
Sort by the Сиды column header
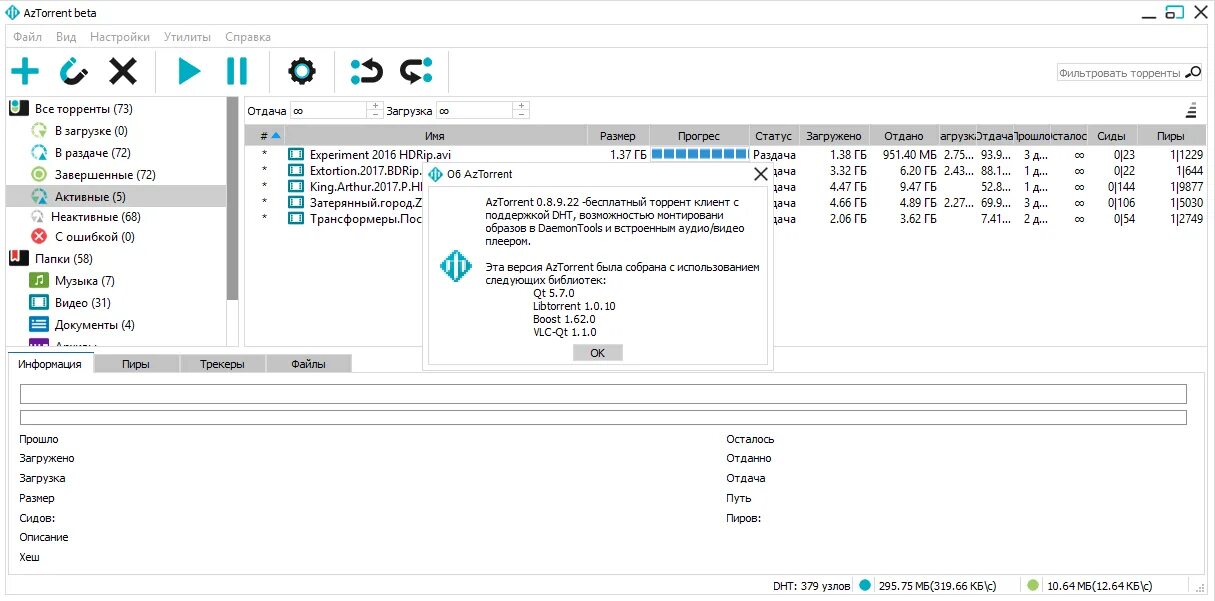(x=1111, y=136)
